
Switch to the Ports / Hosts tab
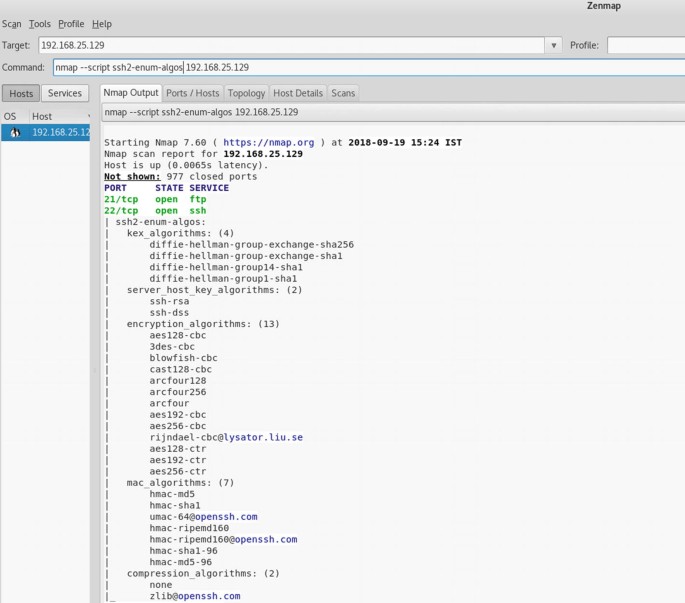click(x=193, y=93)
